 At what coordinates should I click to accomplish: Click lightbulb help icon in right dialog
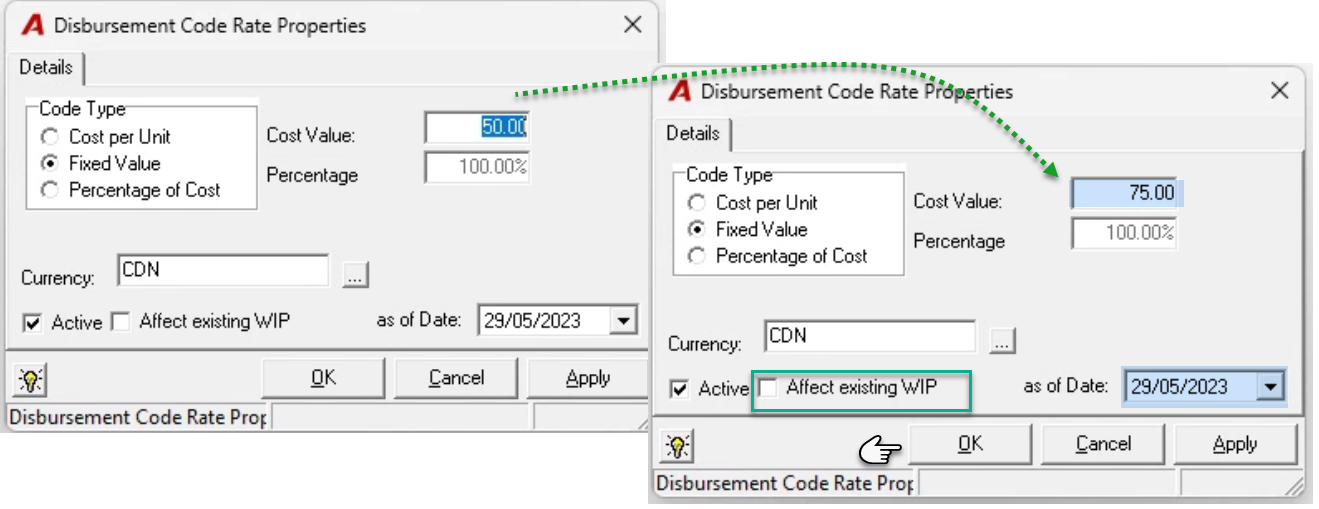pos(677,446)
